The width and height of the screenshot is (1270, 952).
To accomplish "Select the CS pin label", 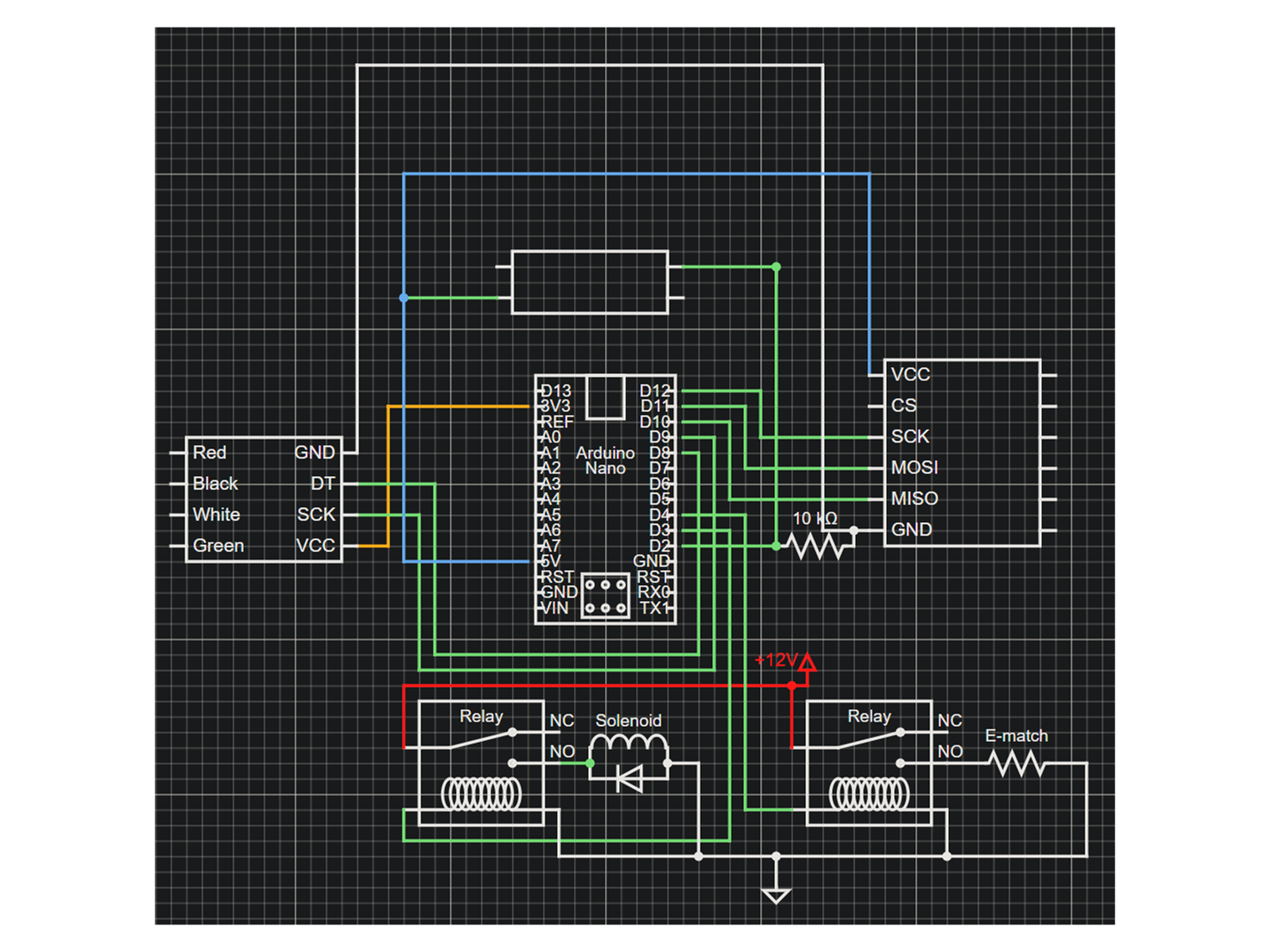I will [904, 405].
